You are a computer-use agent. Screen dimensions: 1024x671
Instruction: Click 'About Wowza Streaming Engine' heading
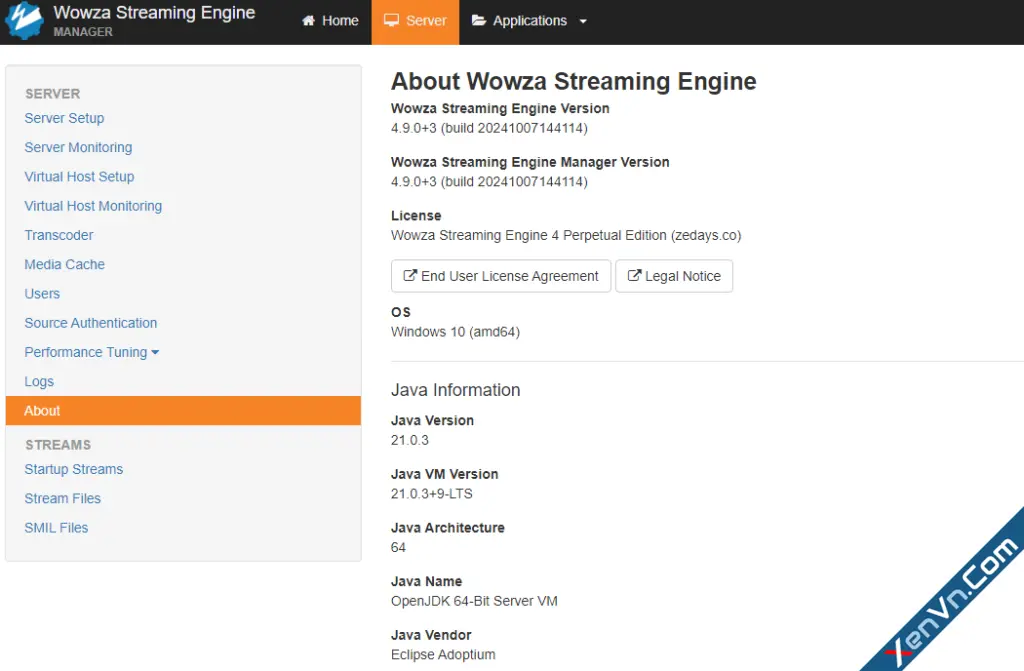(x=573, y=82)
